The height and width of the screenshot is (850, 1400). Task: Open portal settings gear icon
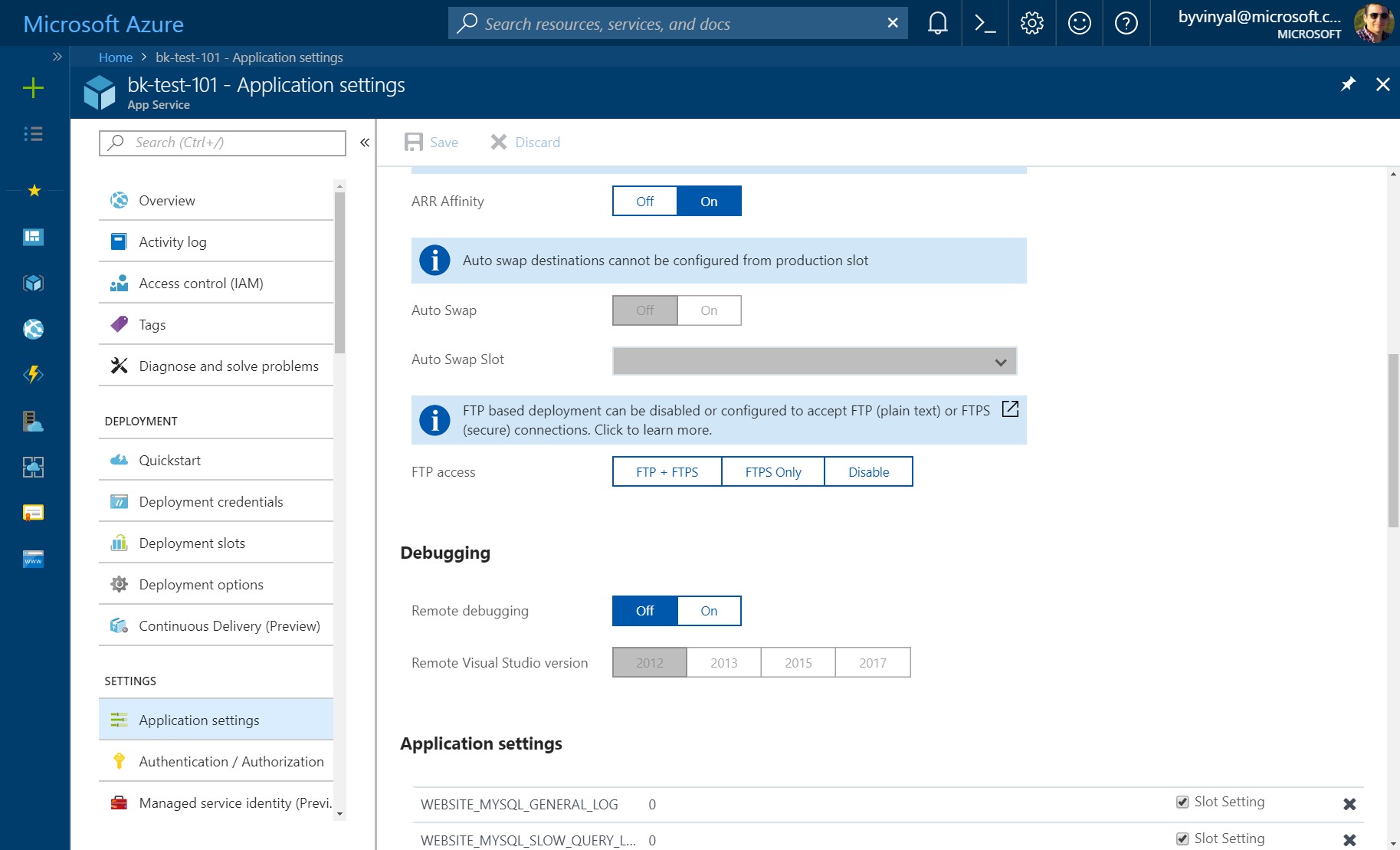pyautogui.click(x=1031, y=24)
